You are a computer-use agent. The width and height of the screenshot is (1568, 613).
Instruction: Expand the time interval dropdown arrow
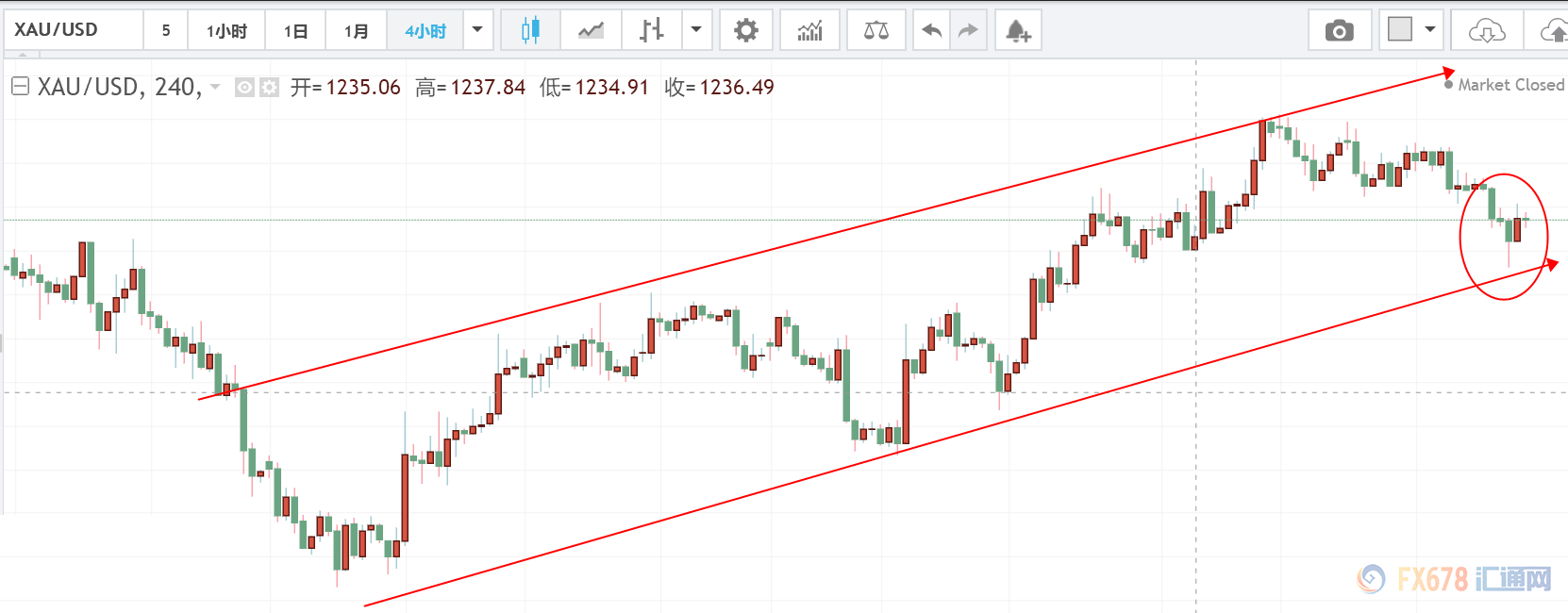477,30
